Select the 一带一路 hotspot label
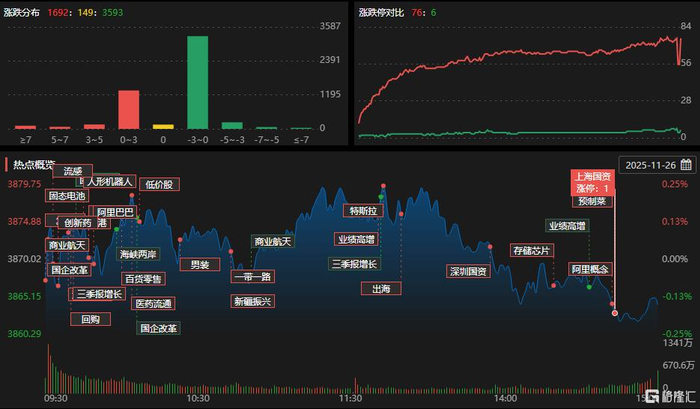700x409 pixels. point(253,276)
